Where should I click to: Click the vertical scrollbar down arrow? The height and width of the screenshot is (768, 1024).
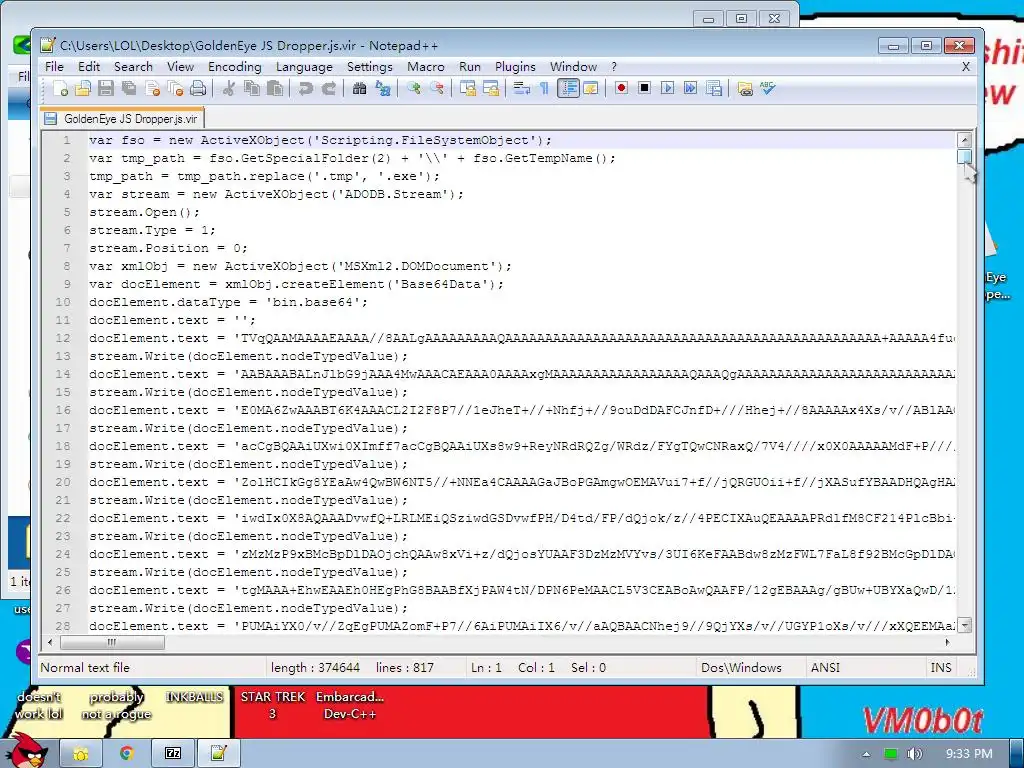pos(964,625)
